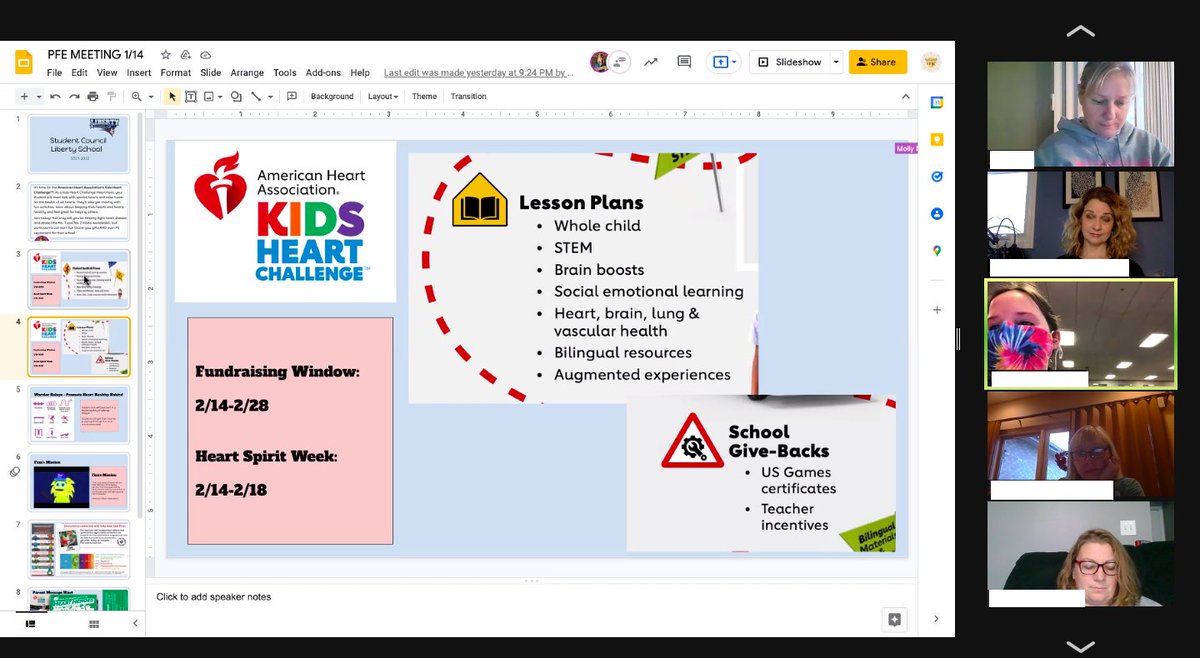Image resolution: width=1200 pixels, height=658 pixels.
Task: Select slide 1 Student Council thumbnail
Action: [78, 144]
